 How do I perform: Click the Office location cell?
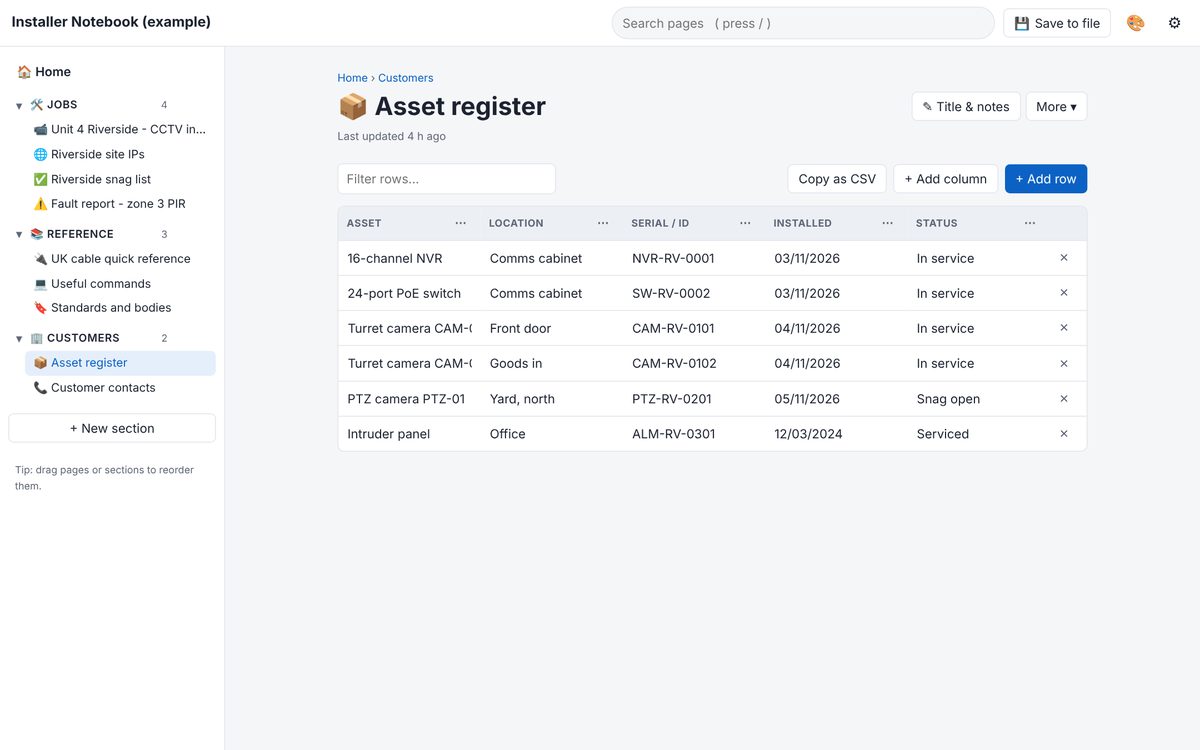552,434
